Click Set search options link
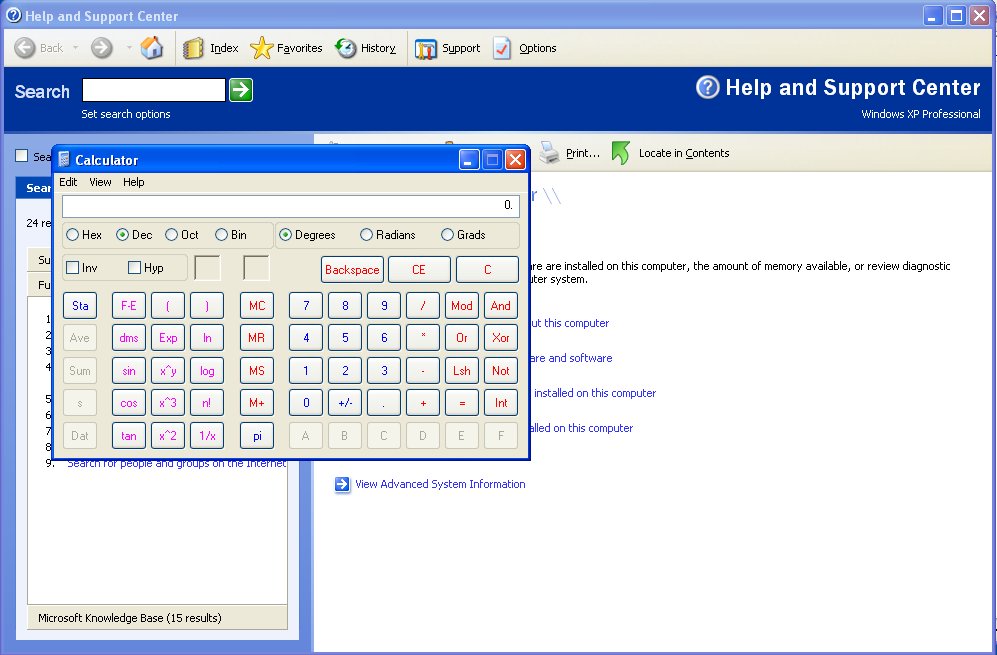The width and height of the screenshot is (997, 655). [x=126, y=114]
